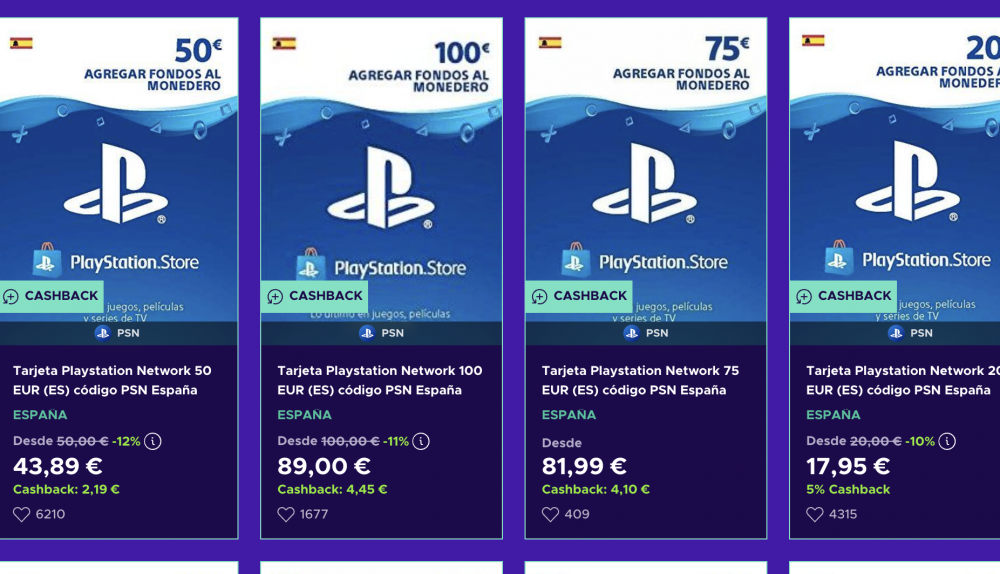Click the Cashback badge on 75 EUR card
The image size is (1000, 574).
point(579,296)
